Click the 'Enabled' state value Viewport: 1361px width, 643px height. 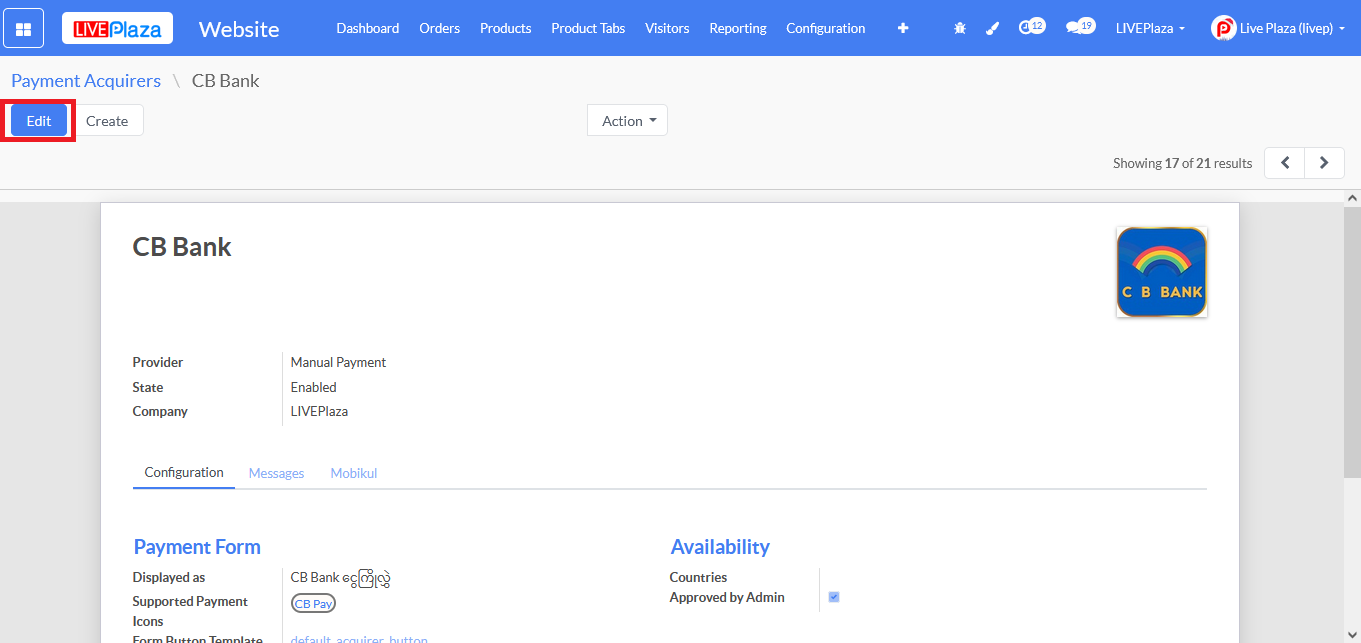(x=313, y=387)
